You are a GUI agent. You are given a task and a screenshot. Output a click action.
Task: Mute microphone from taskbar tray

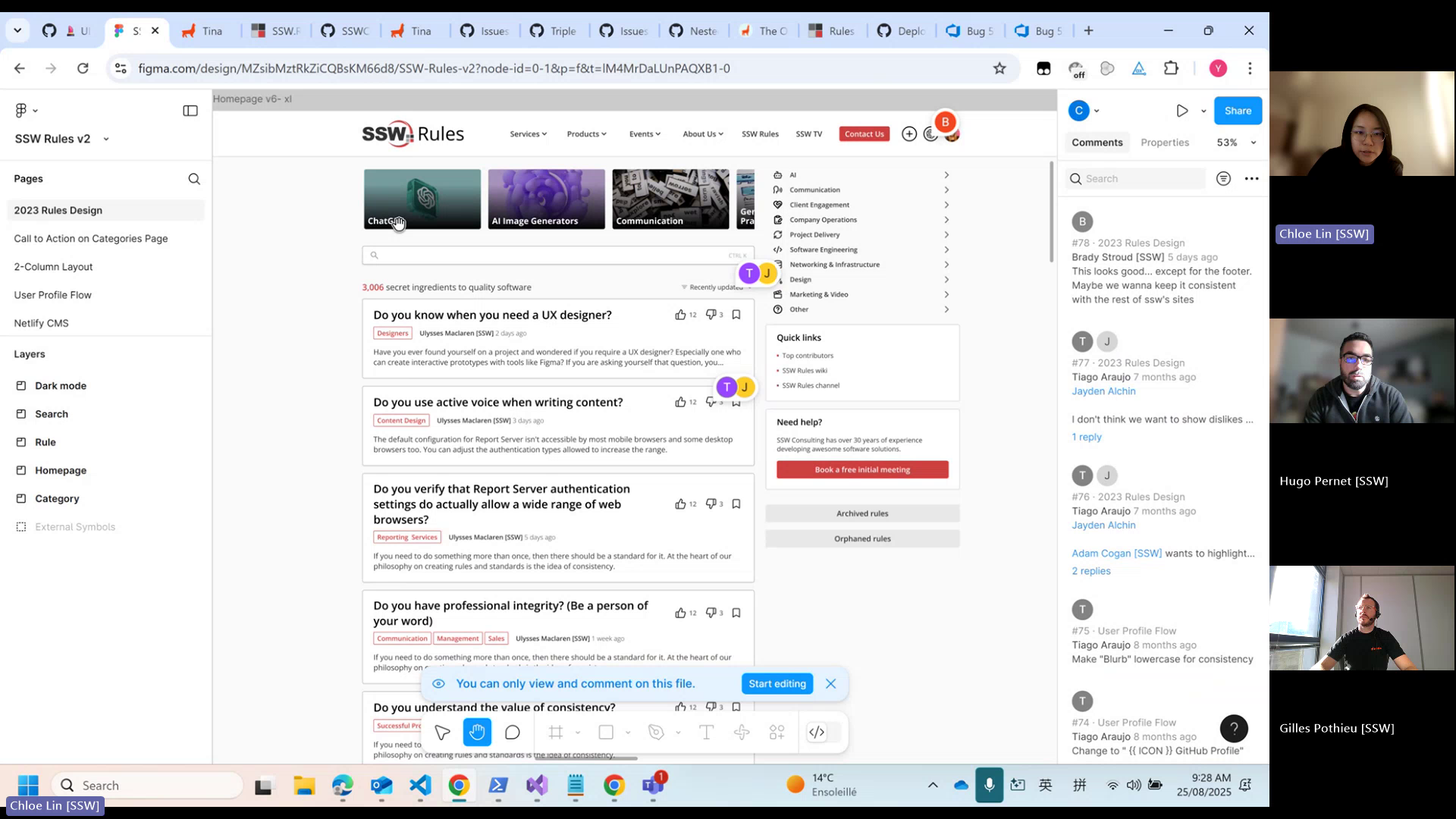pos(989,786)
